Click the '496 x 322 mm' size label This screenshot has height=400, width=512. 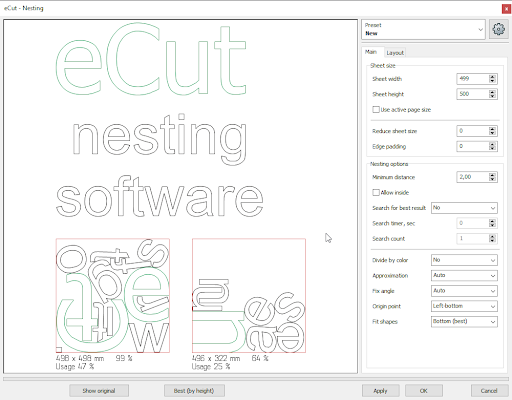216,358
